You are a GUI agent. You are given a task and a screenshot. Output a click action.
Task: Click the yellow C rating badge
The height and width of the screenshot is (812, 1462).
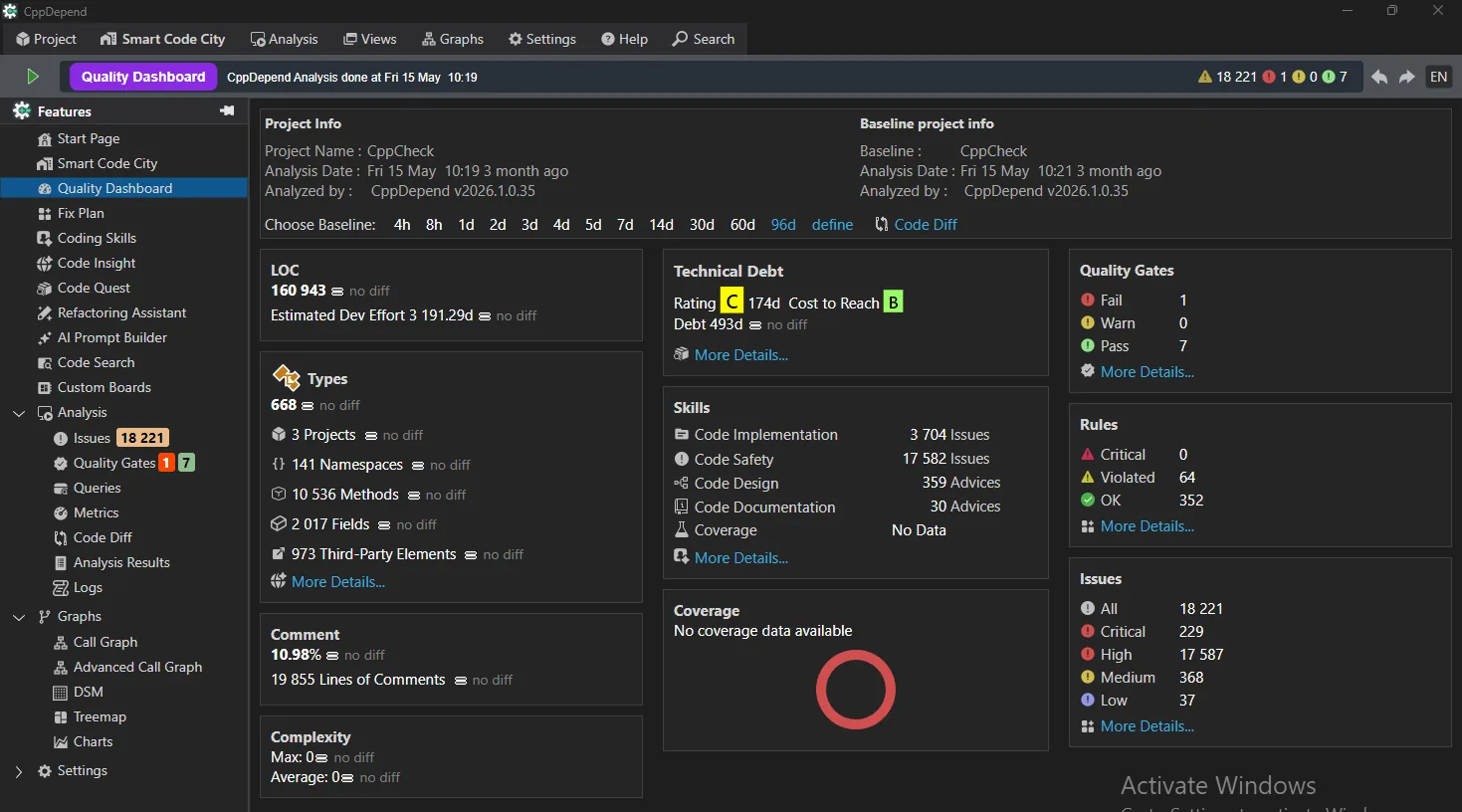point(731,302)
